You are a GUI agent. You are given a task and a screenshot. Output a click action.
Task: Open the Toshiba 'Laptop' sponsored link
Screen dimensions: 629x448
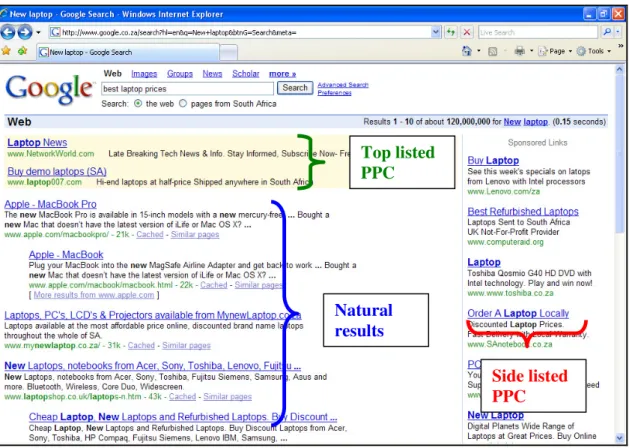click(x=484, y=262)
